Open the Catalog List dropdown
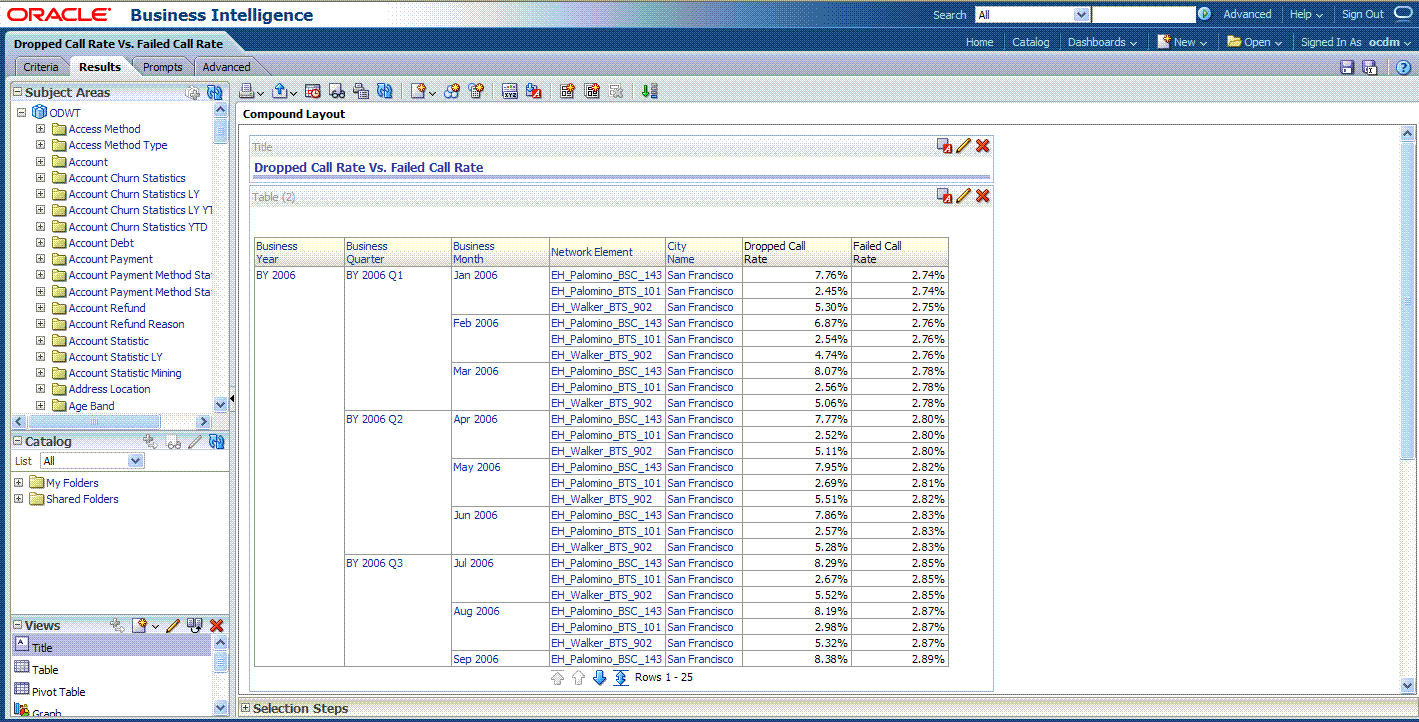The width and height of the screenshot is (1419, 722). [x=136, y=461]
